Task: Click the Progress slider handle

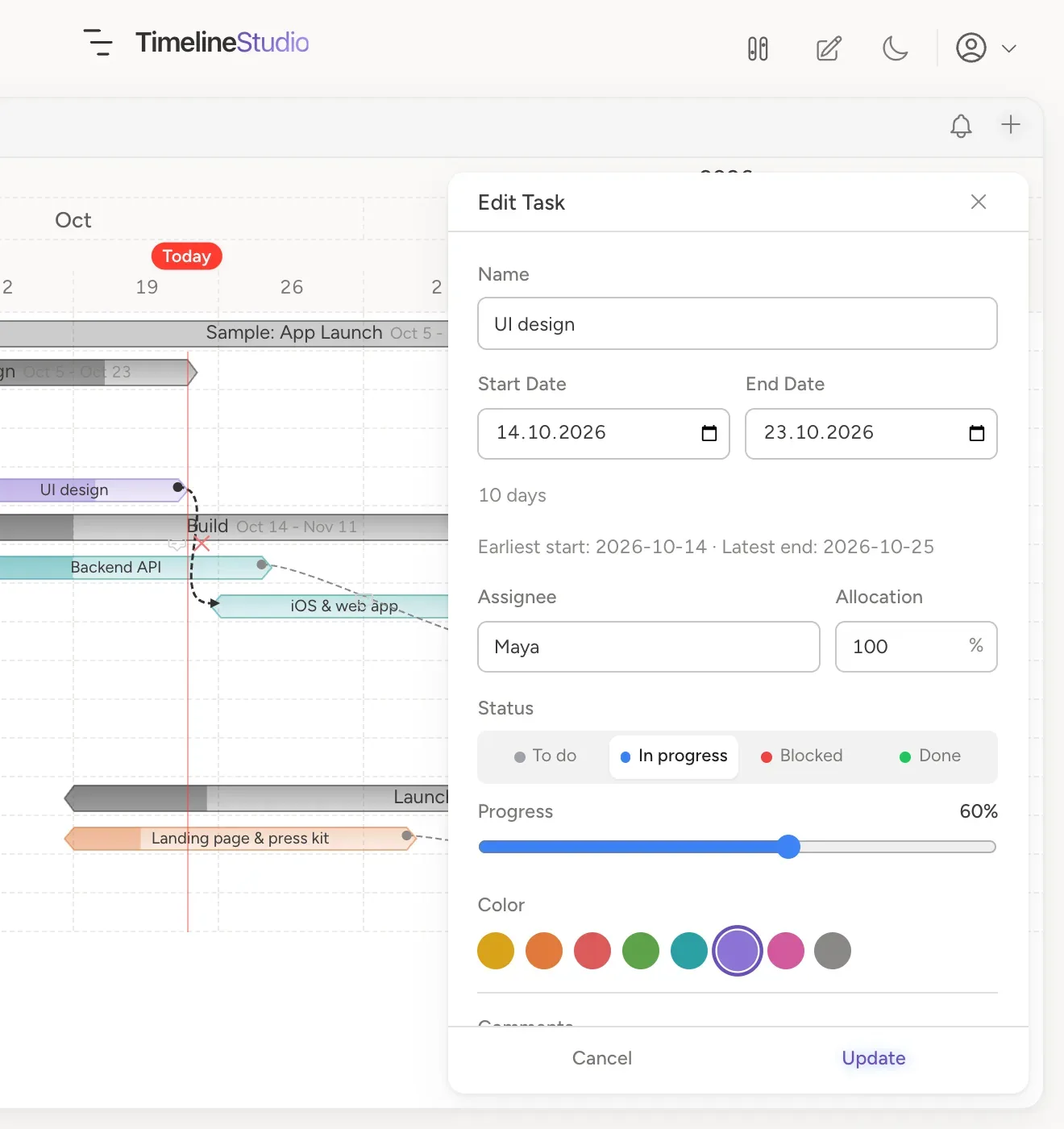Action: [x=789, y=847]
